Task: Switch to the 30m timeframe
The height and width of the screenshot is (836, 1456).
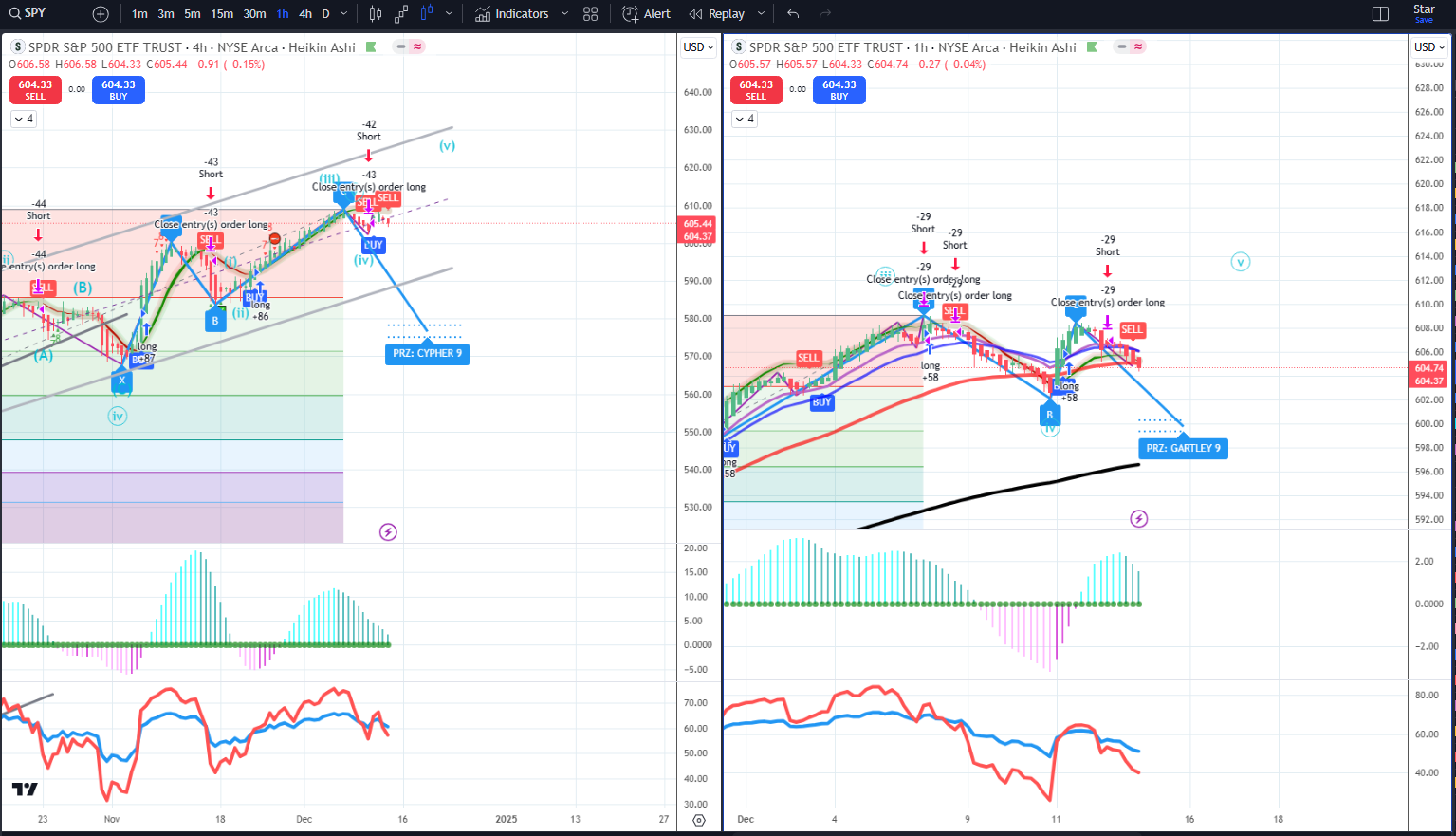Action: 254,14
